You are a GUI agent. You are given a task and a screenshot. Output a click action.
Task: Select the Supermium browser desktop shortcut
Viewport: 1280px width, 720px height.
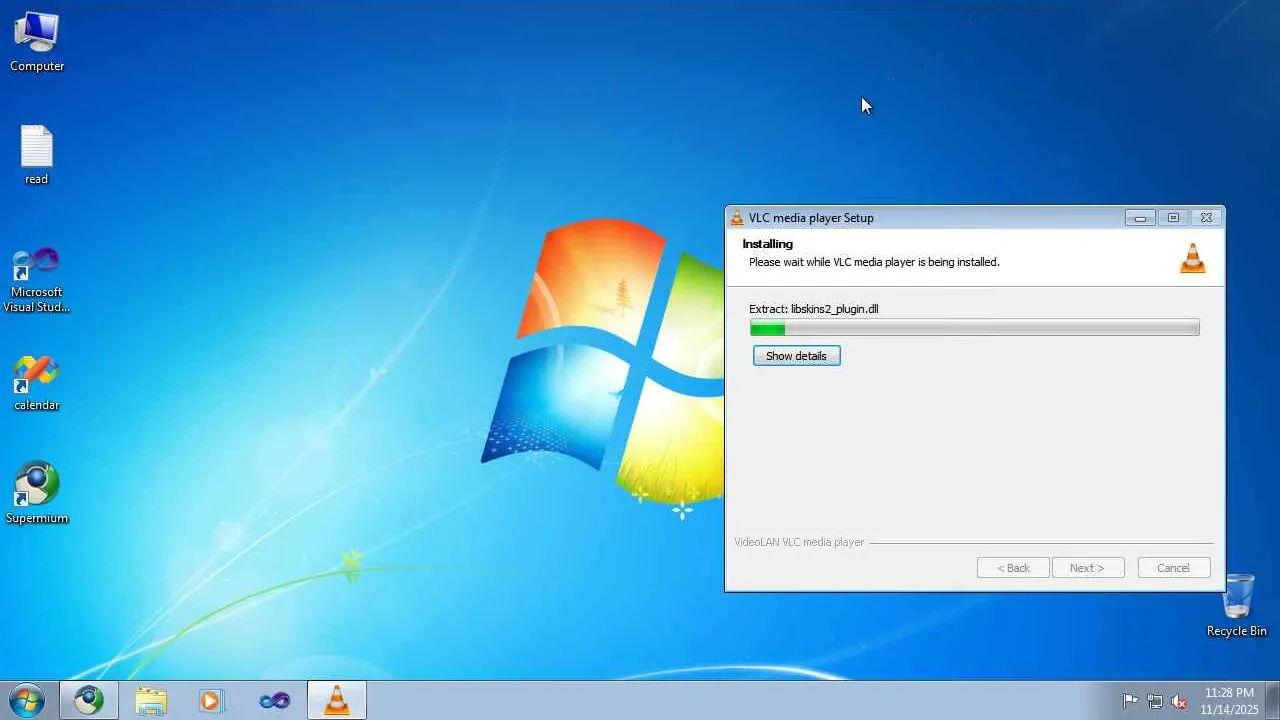pyautogui.click(x=37, y=493)
